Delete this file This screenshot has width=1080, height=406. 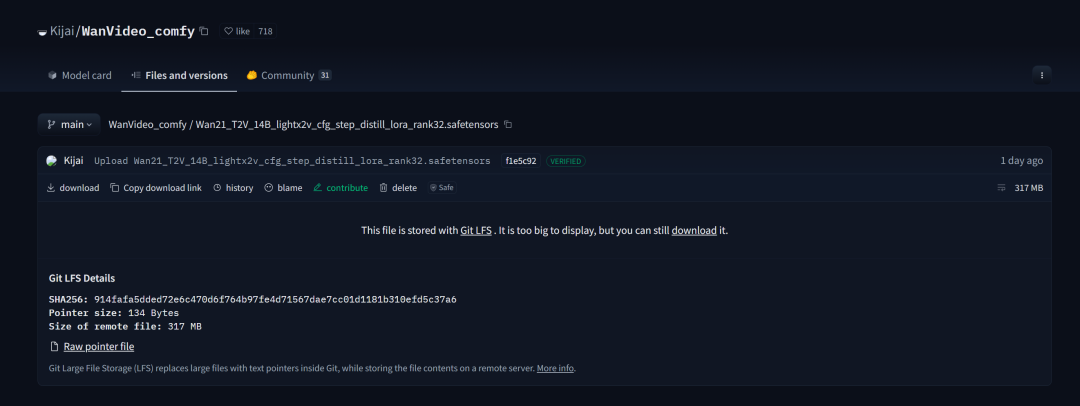coord(398,187)
